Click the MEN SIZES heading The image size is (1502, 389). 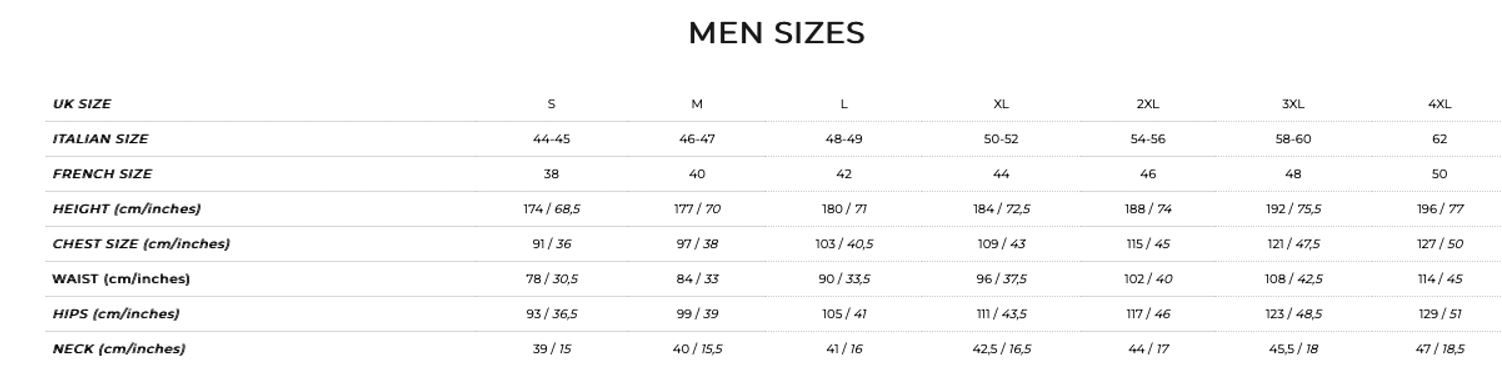[x=776, y=33]
